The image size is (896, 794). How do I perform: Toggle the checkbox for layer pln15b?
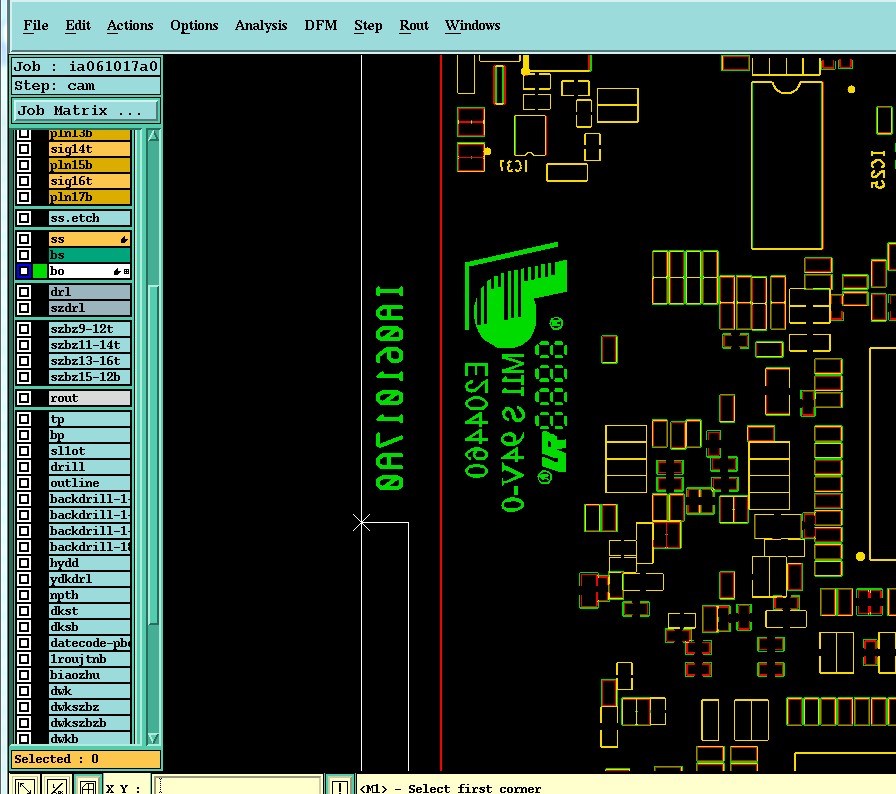pyautogui.click(x=24, y=165)
